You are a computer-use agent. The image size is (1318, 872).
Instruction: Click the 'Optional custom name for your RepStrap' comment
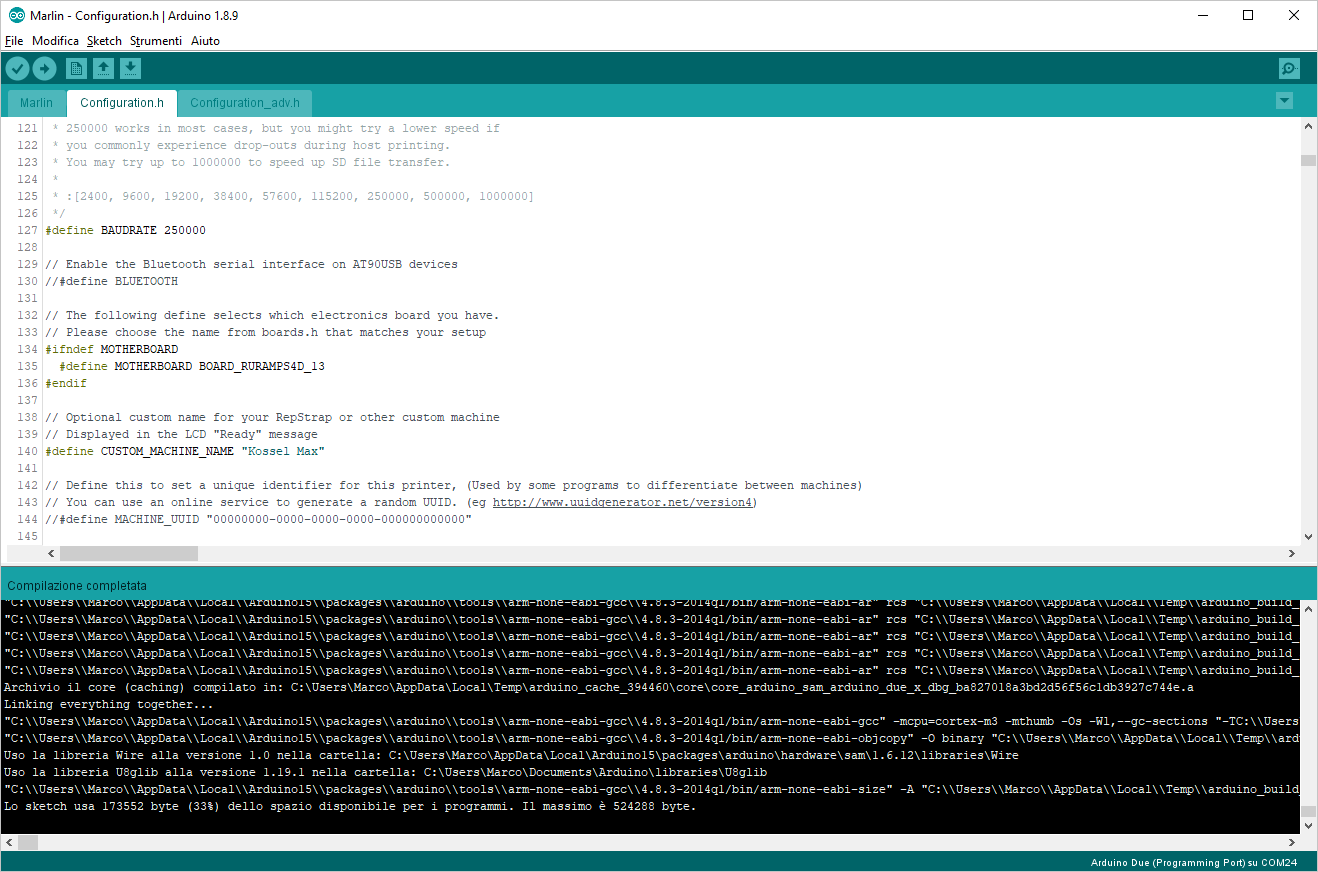(272, 417)
